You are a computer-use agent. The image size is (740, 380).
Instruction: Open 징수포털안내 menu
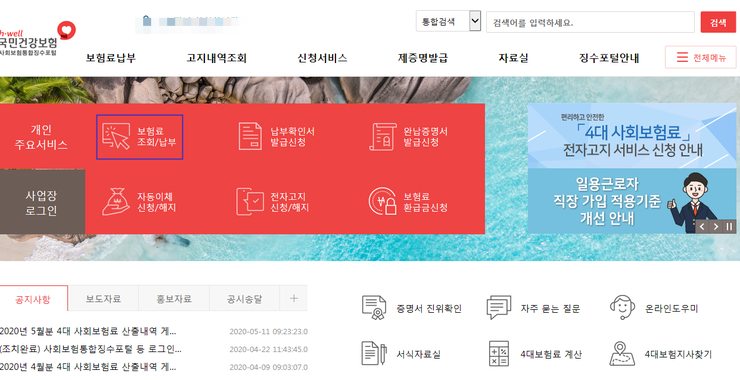click(609, 58)
